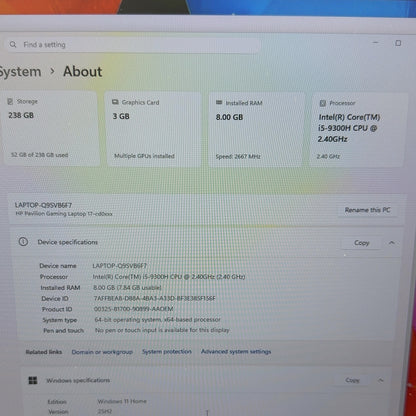Viewport: 416px width, 416px height.
Task: Select the Device ID value
Action: pos(154,298)
